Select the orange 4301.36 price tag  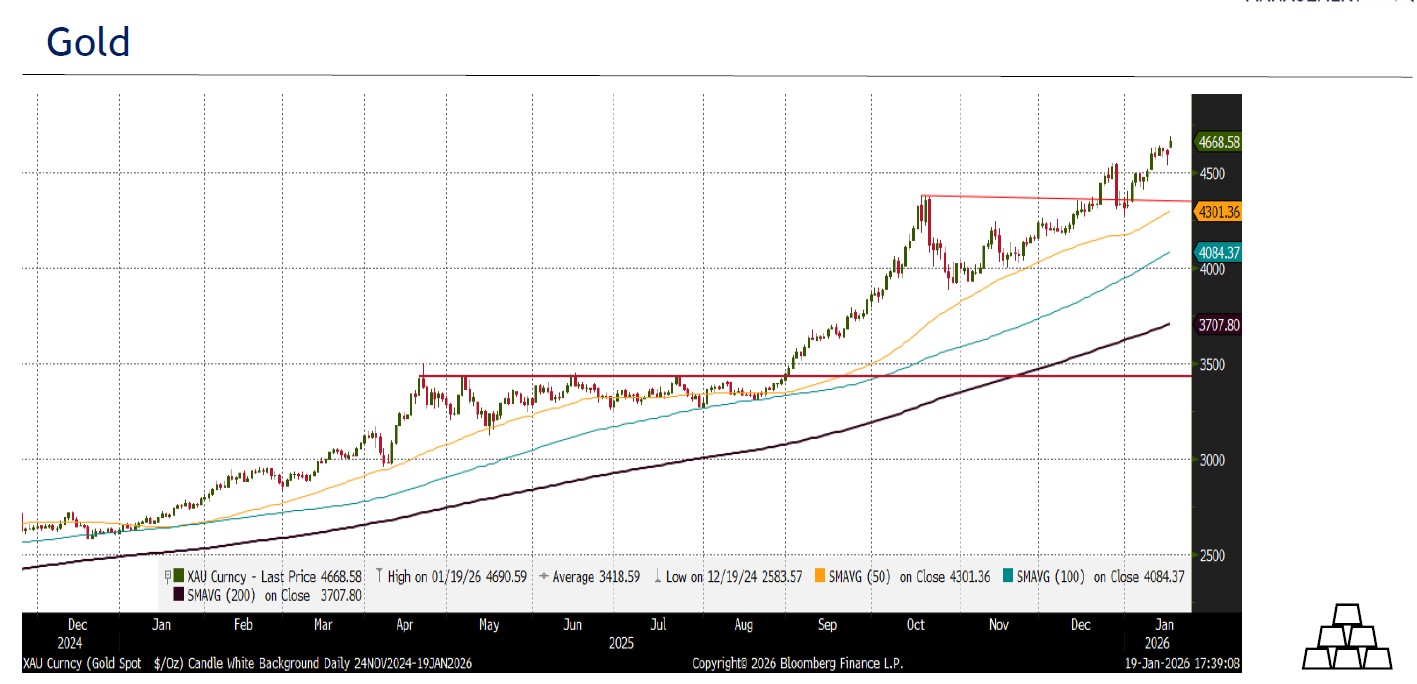pyautogui.click(x=1217, y=212)
